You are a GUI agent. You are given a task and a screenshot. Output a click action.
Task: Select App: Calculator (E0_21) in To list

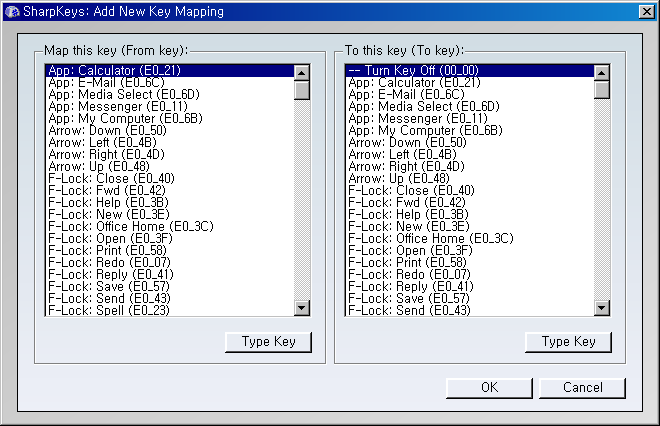tap(469, 83)
